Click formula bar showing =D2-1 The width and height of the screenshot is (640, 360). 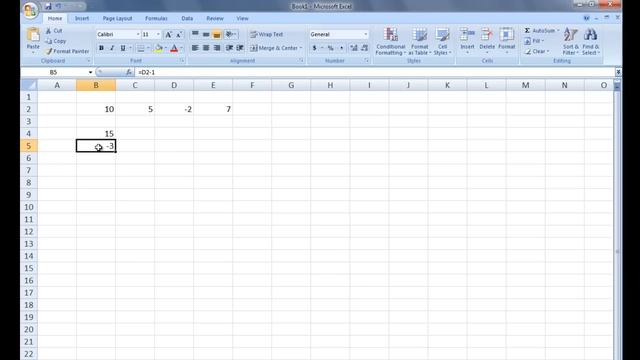click(x=375, y=72)
